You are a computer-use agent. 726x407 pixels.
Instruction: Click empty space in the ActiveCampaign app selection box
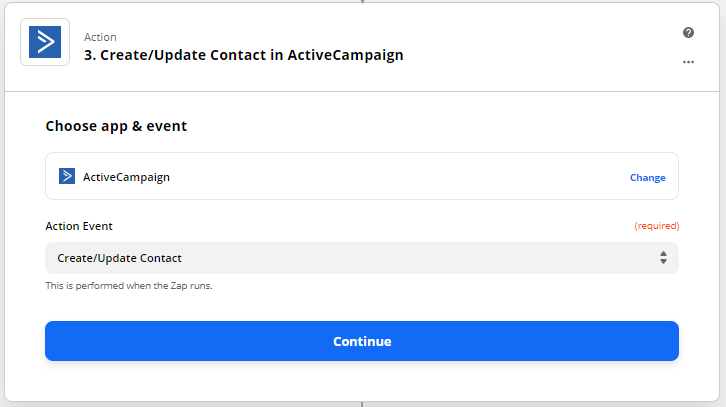point(400,177)
